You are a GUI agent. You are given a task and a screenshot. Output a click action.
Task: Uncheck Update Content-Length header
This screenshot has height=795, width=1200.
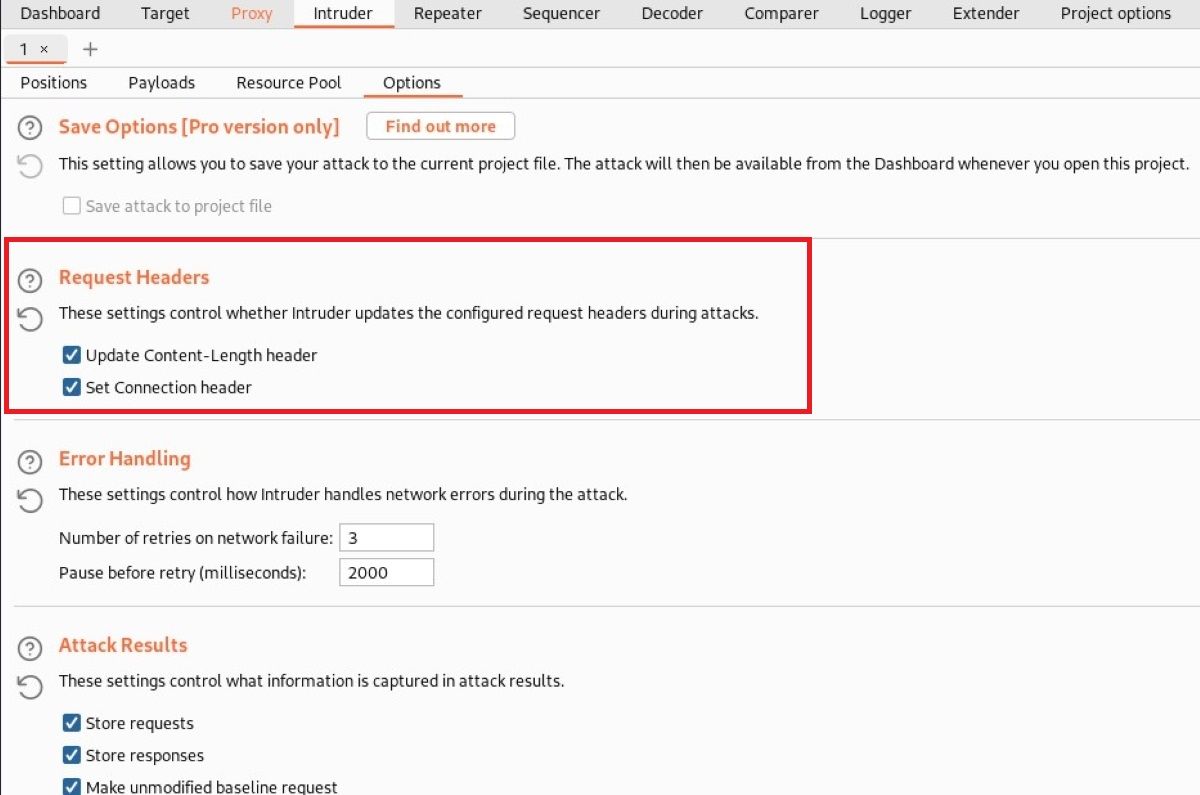pyautogui.click(x=72, y=355)
